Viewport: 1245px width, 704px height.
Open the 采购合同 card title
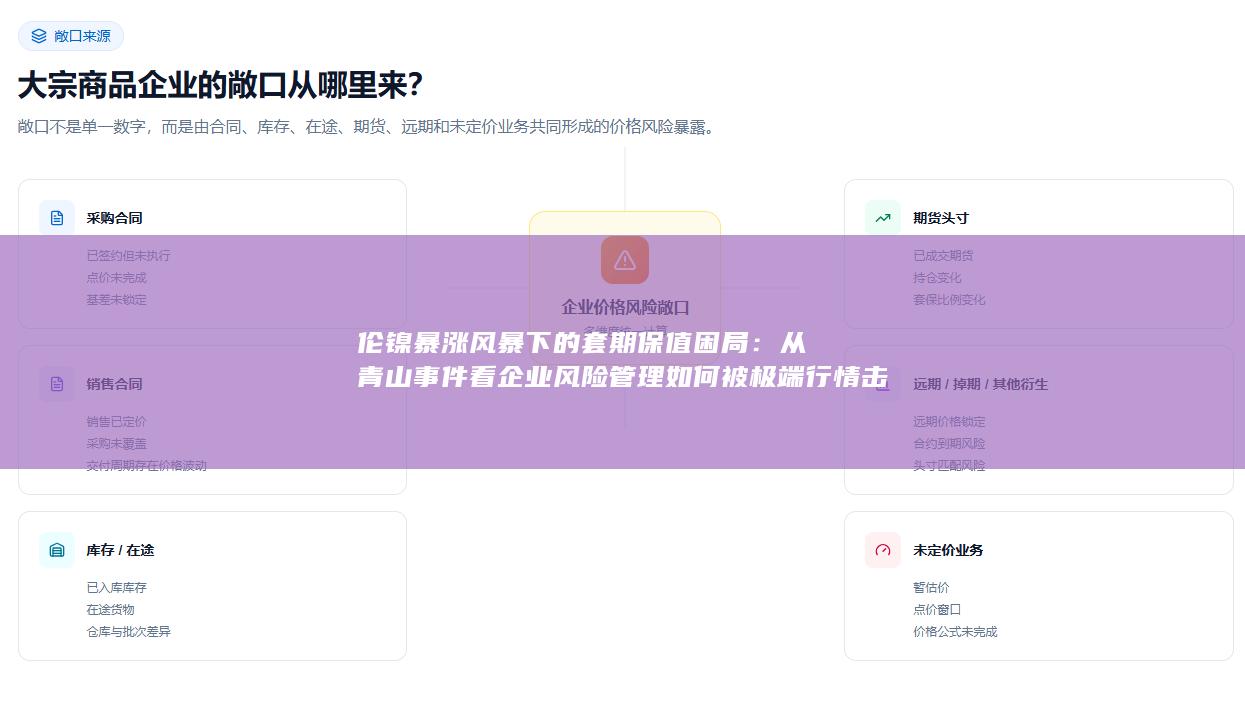115,218
